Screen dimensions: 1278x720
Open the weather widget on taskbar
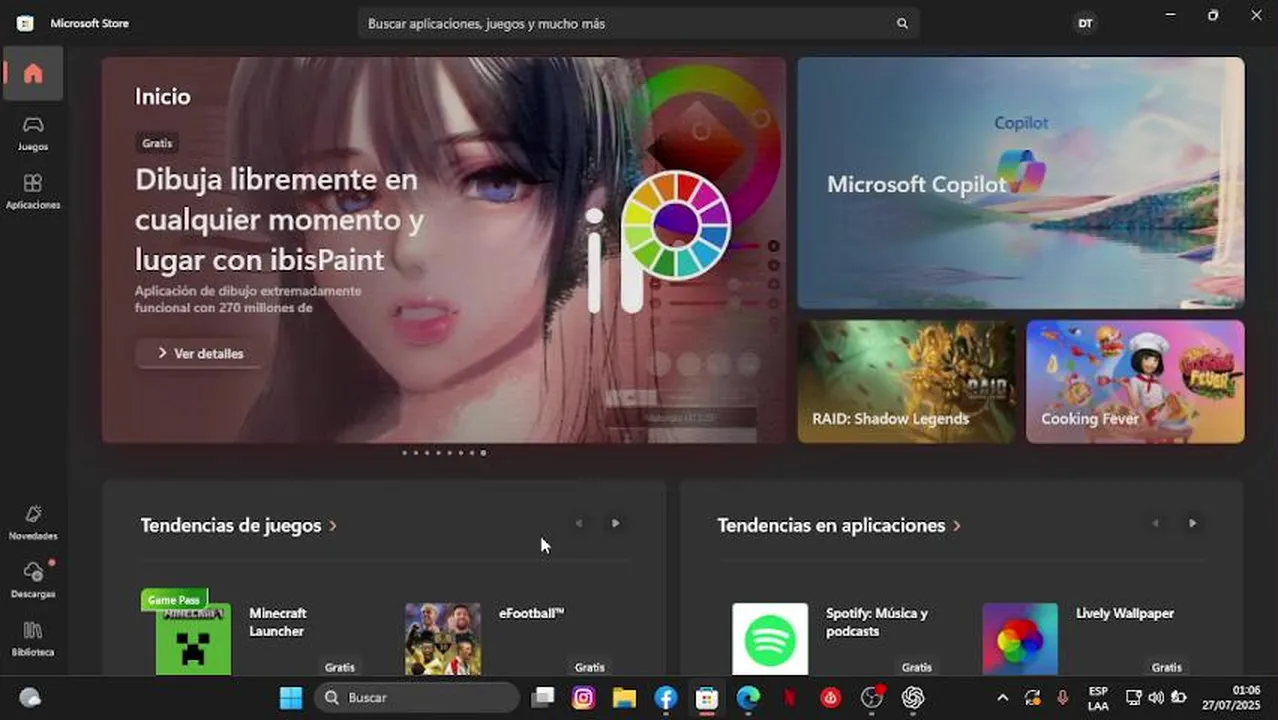coord(30,697)
